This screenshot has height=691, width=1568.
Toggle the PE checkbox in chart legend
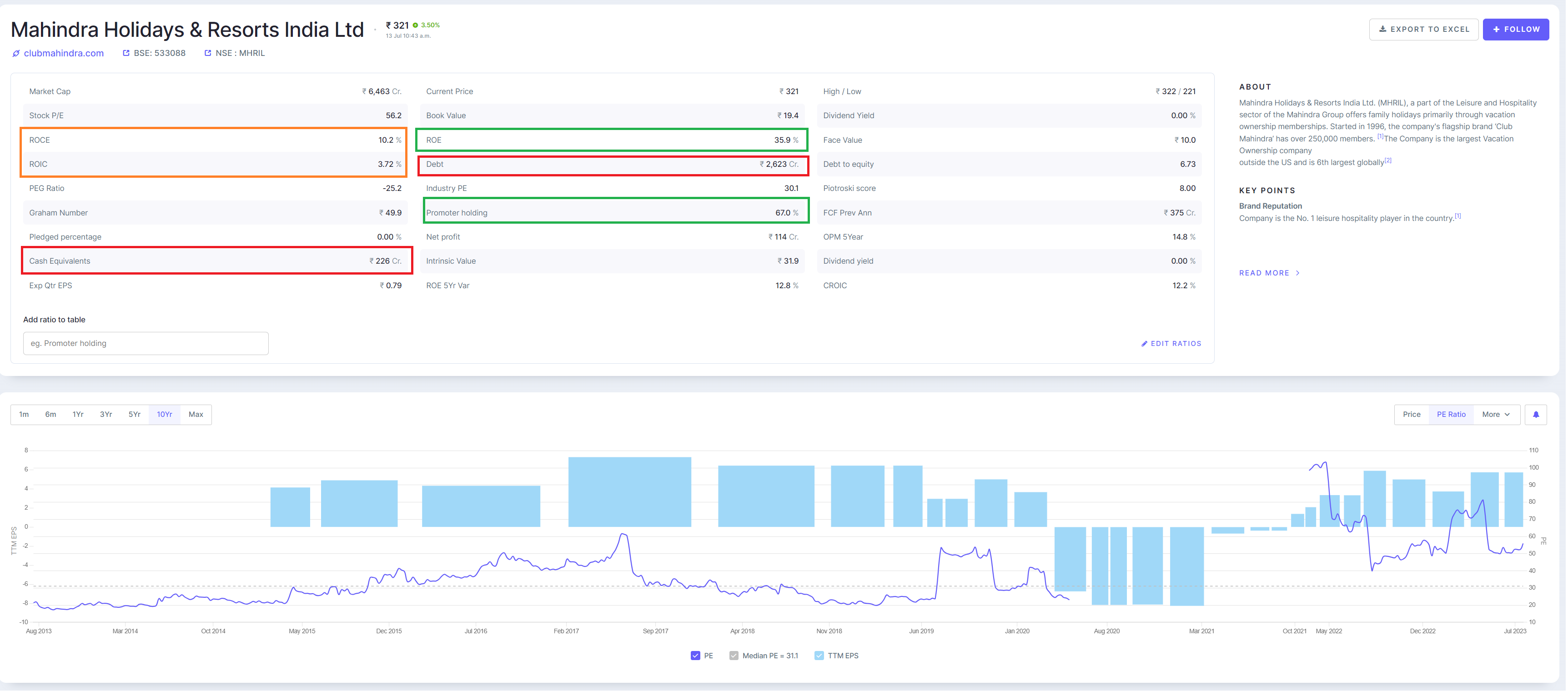(695, 656)
